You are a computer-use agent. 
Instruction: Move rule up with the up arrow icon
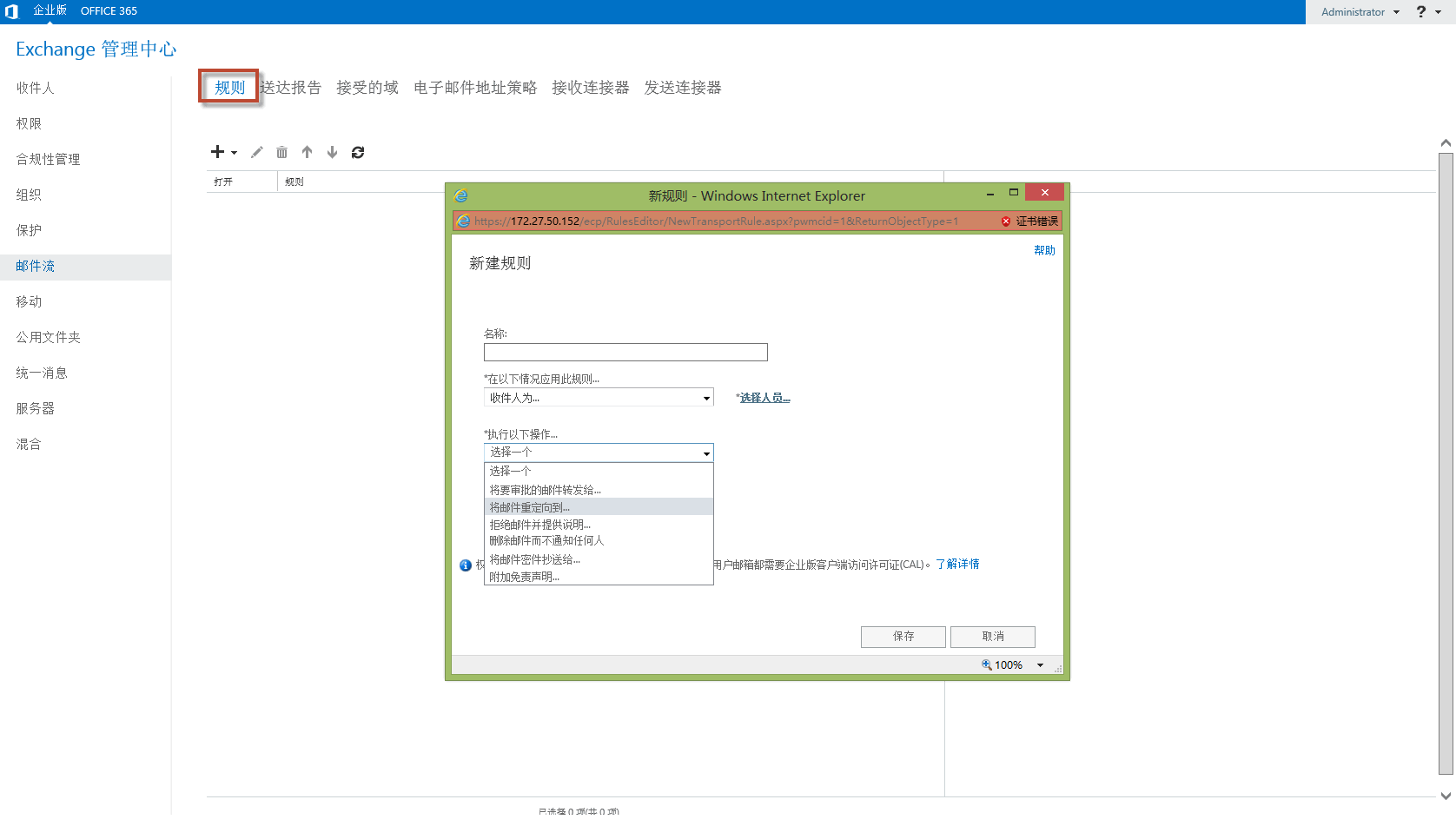click(x=307, y=152)
